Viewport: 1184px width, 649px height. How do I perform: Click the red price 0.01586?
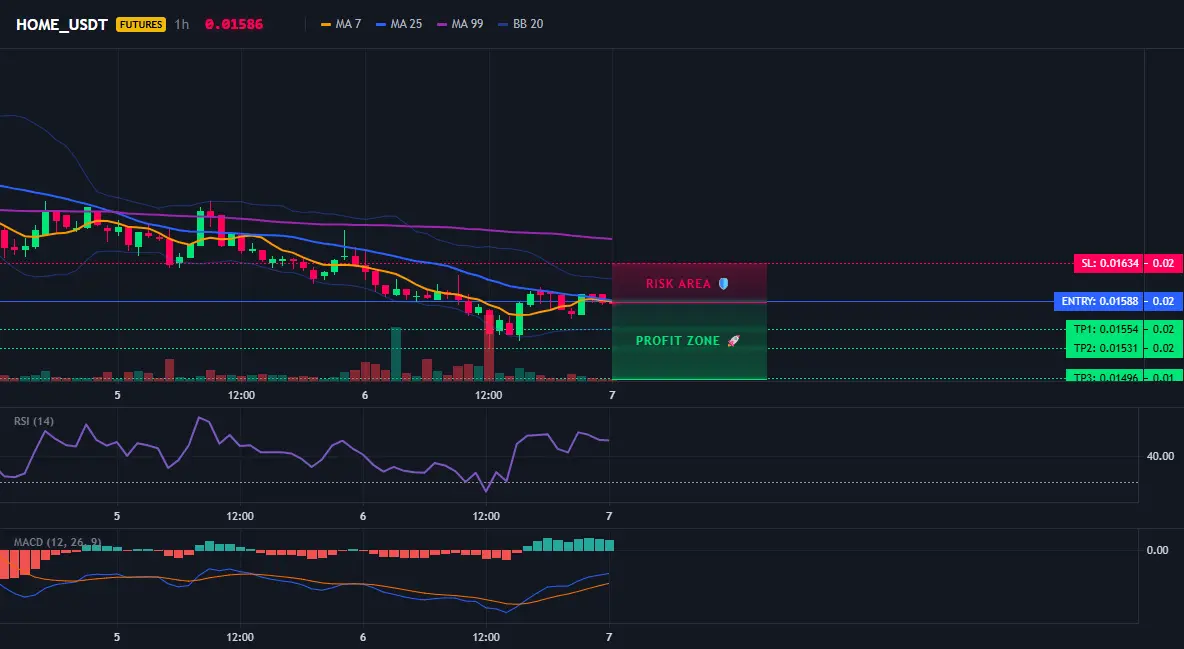[234, 24]
